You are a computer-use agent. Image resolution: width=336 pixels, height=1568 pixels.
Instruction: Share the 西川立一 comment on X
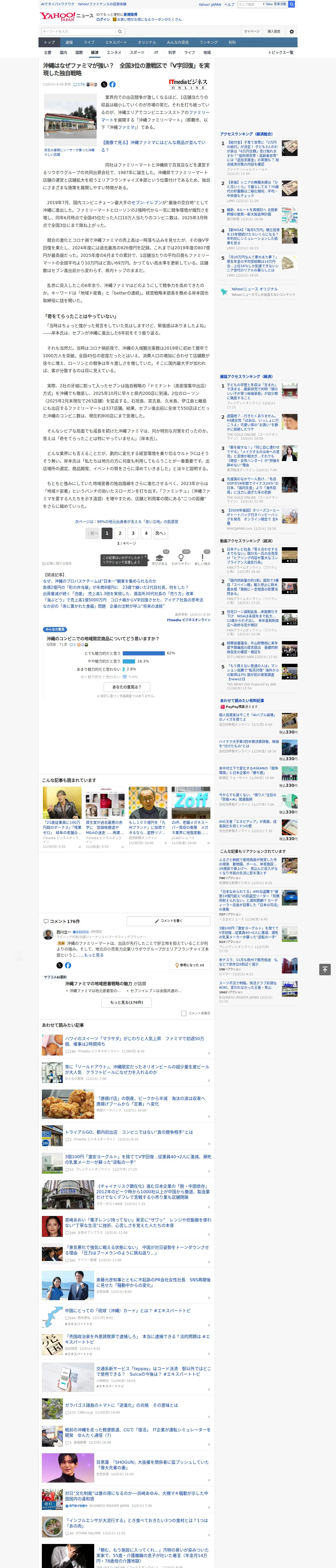(59, 965)
